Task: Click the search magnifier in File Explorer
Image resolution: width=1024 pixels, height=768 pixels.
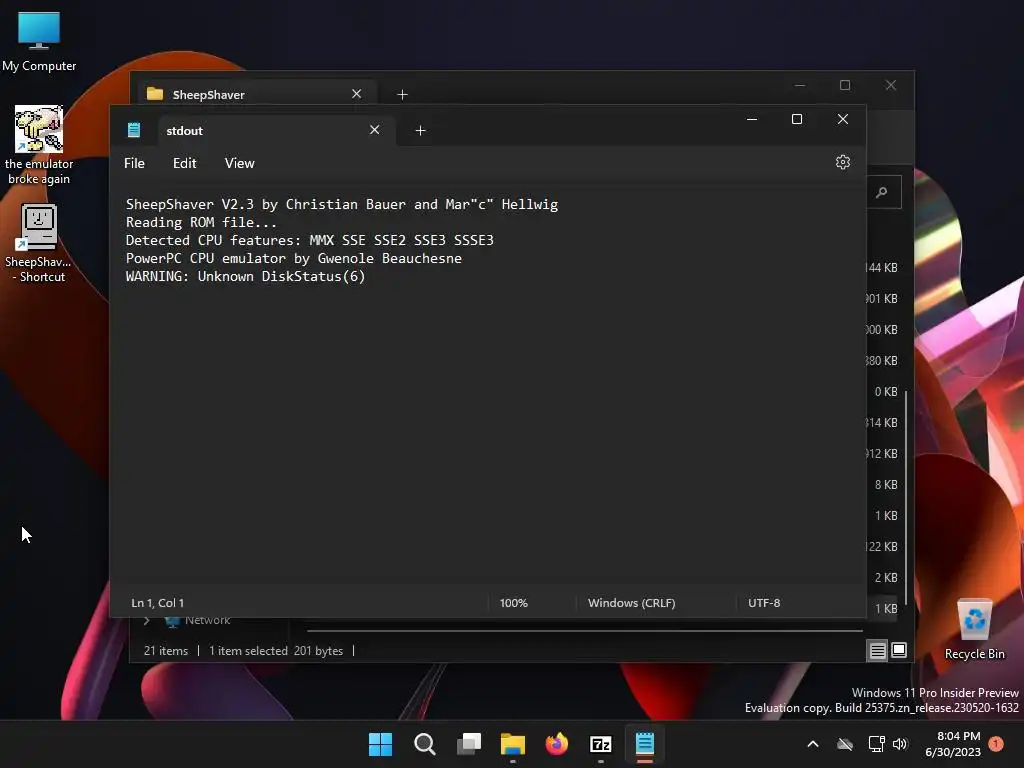Action: [x=882, y=192]
